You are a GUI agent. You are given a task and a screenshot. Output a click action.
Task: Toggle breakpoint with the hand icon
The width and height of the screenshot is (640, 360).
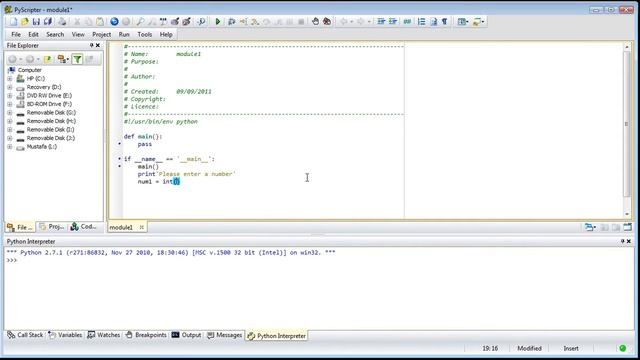click(x=315, y=22)
